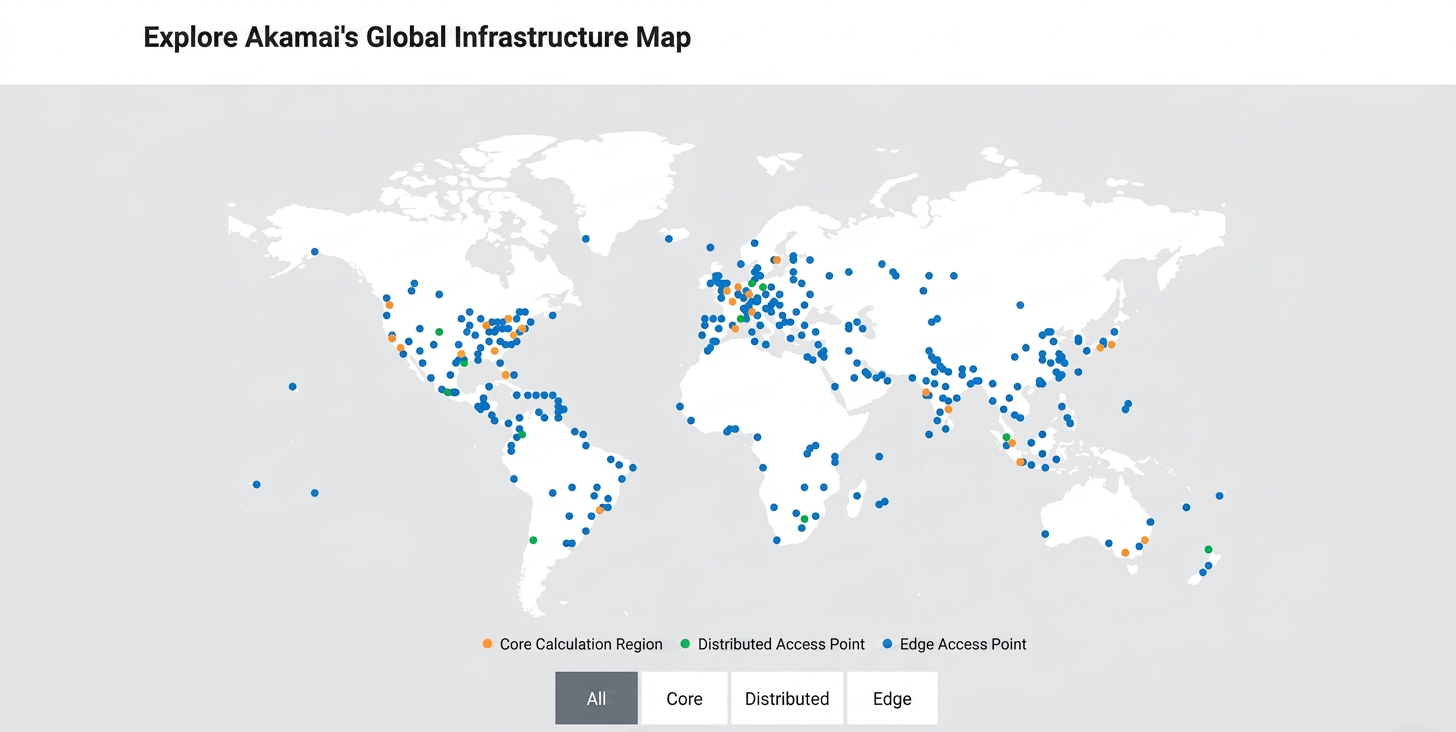Select the orange core marker in Brazil
This screenshot has width=1456, height=732.
(600, 510)
